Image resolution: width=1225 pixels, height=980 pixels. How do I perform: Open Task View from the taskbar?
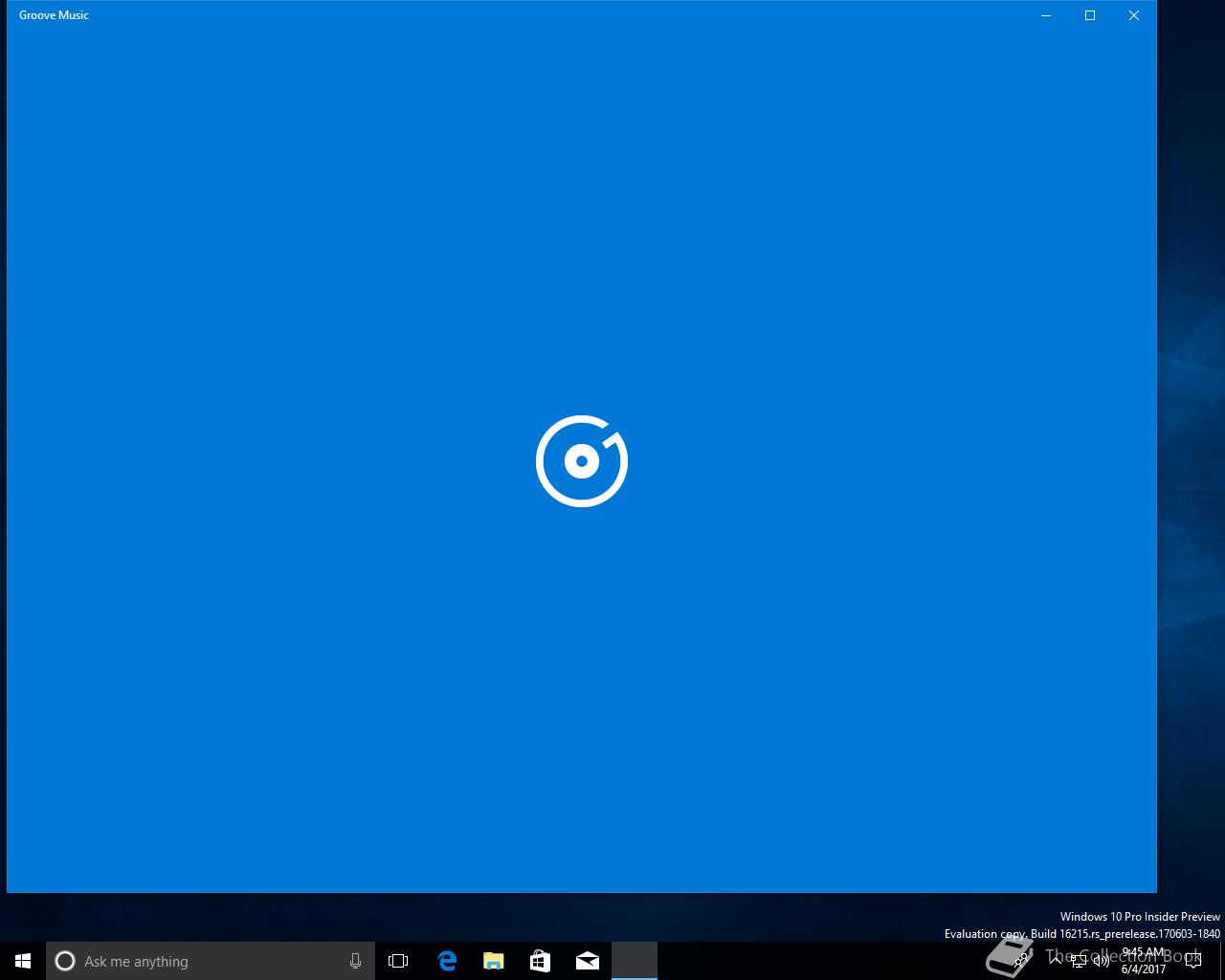click(x=398, y=961)
